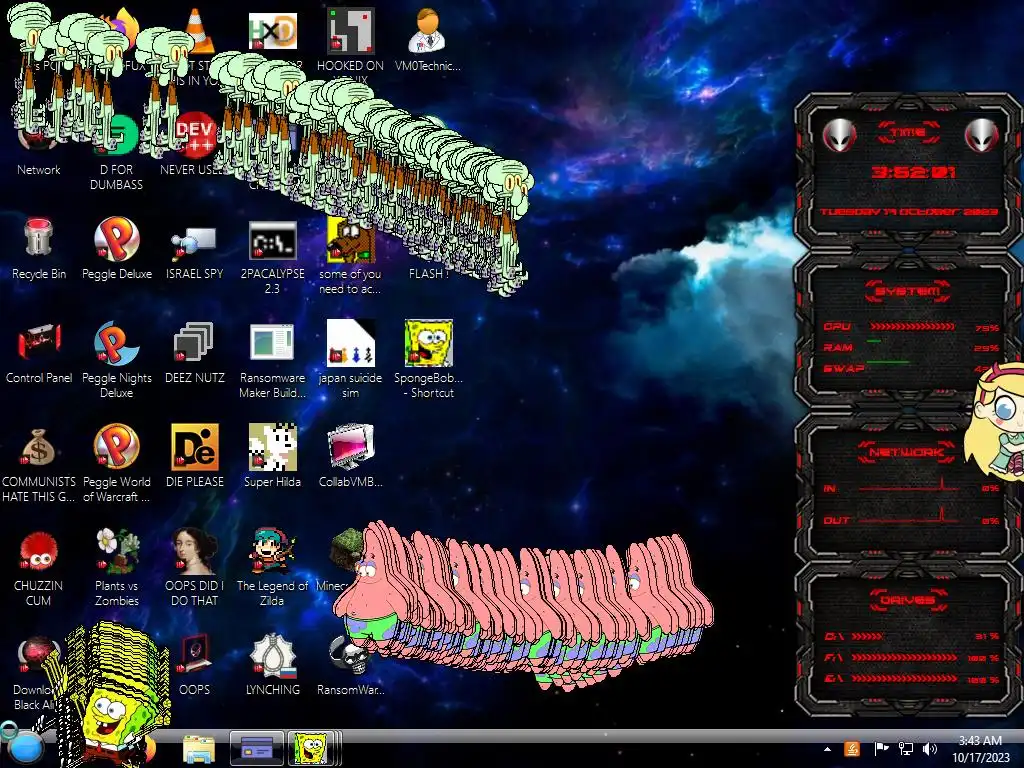Show hidden system tray icons
Screen dimensions: 1024x768
pyautogui.click(x=827, y=749)
